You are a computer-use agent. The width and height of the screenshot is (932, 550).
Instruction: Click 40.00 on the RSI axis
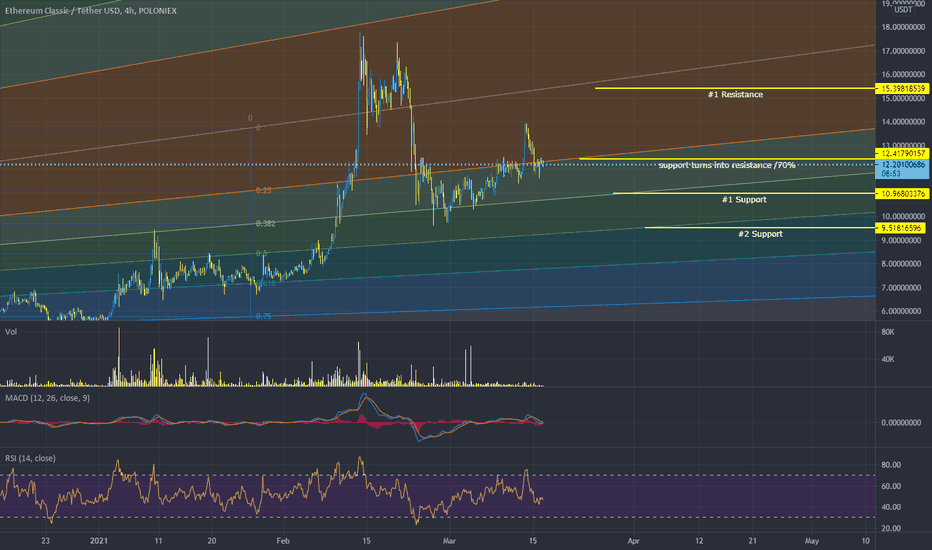(891, 507)
